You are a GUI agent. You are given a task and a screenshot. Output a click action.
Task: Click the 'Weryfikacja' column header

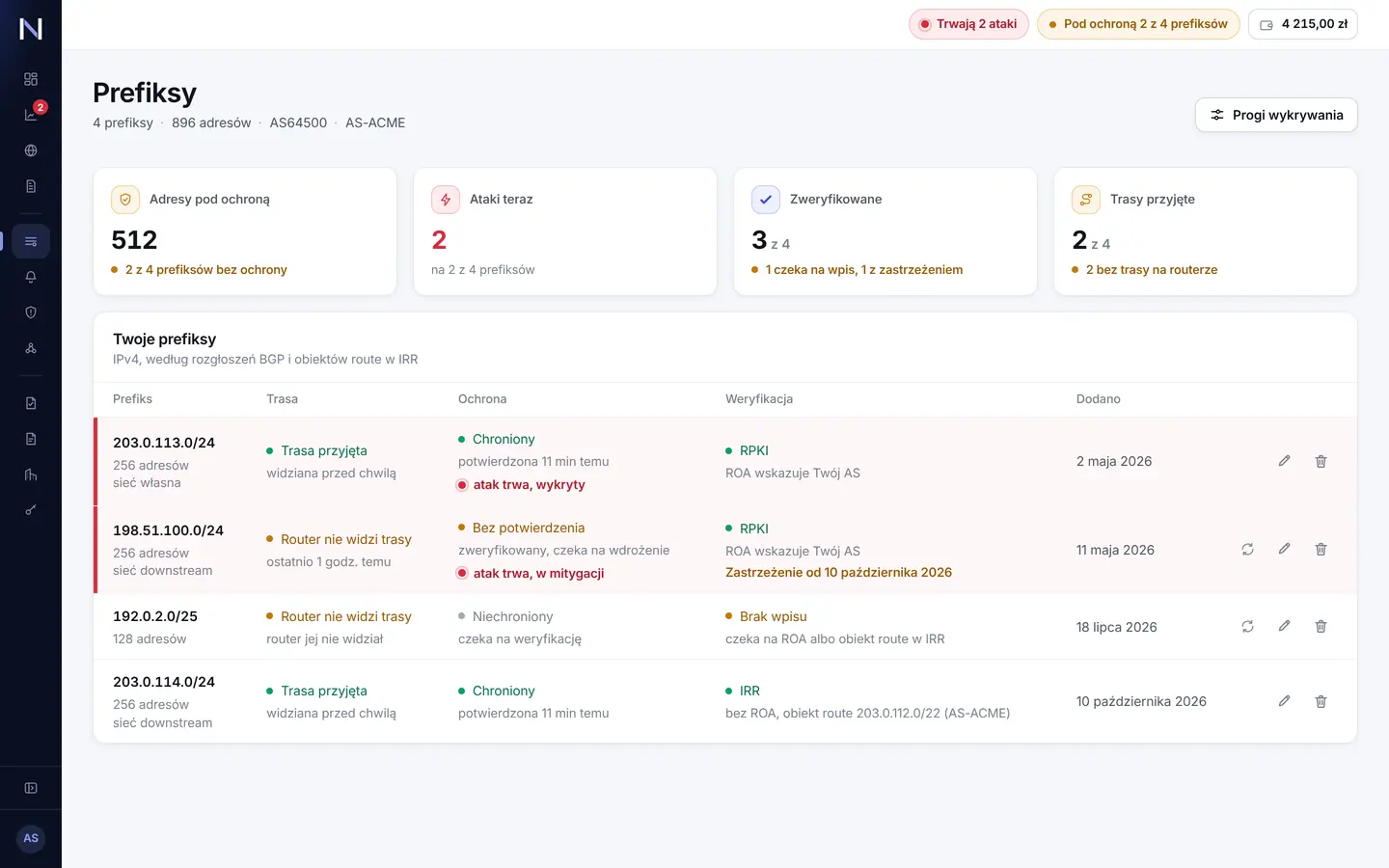click(x=759, y=399)
